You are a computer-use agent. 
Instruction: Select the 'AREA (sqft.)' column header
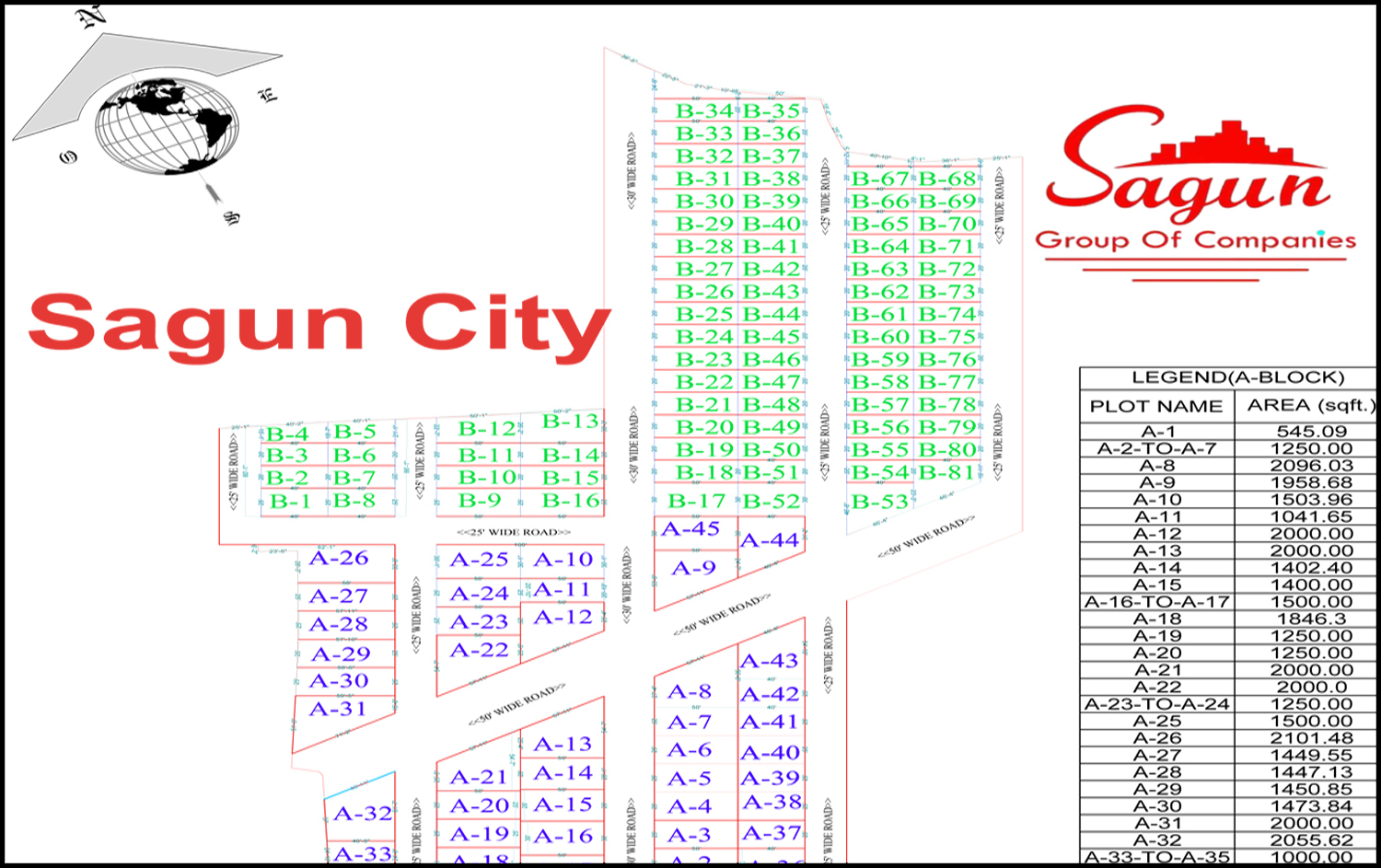click(x=1311, y=405)
